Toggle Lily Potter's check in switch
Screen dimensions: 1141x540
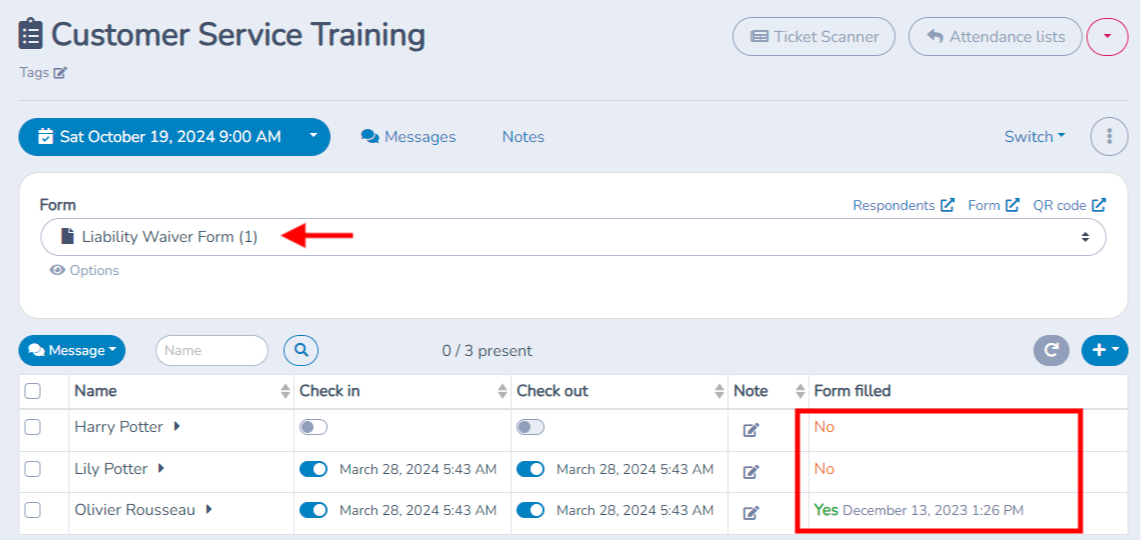[x=314, y=469]
